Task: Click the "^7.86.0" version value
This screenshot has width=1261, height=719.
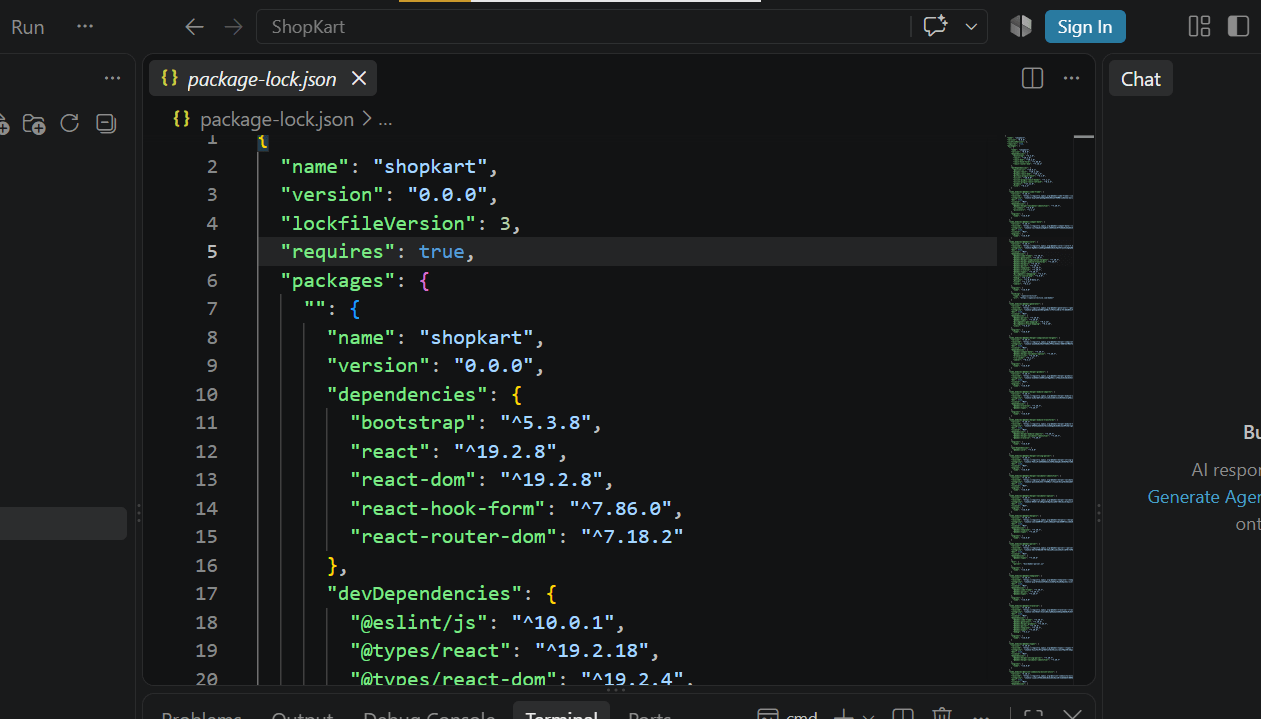Action: click(622, 508)
